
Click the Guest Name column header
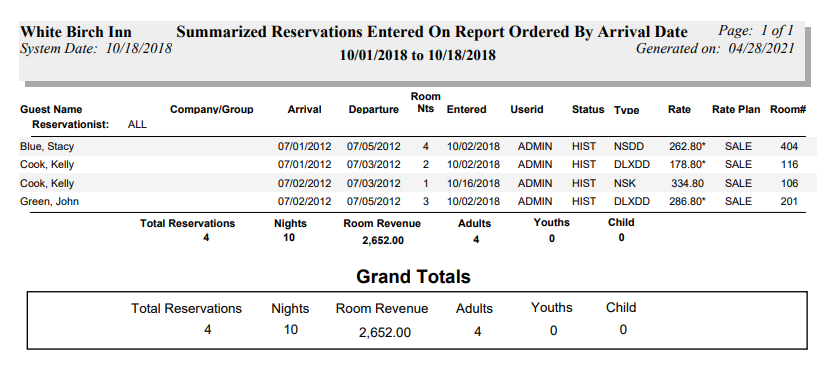coord(51,109)
